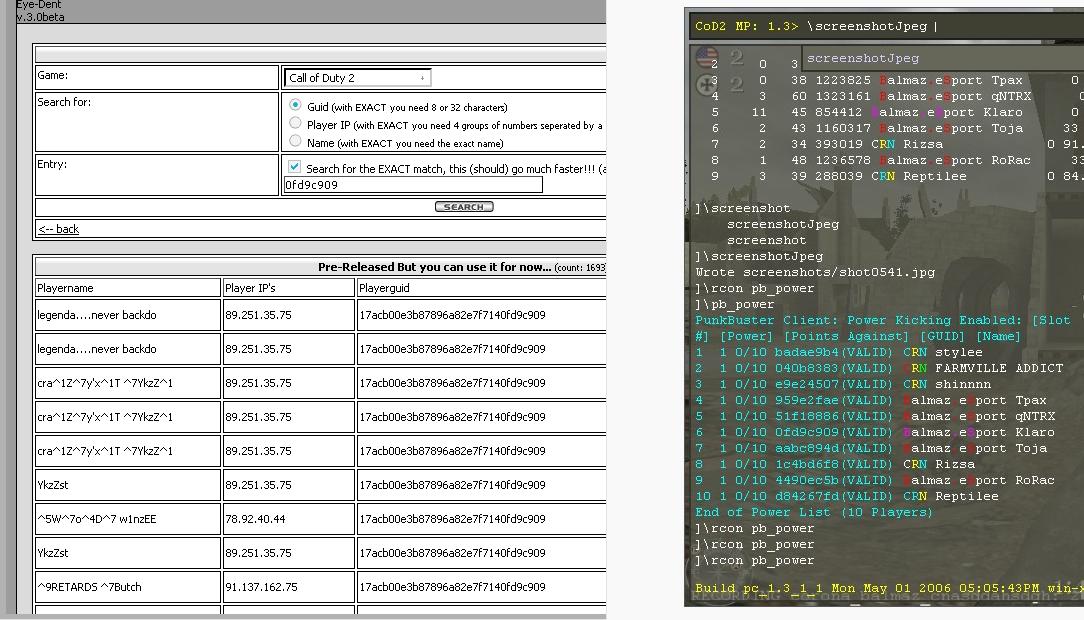Click the CoD2 console command input line
Viewport: 1084px width, 620px height.
pos(880,27)
